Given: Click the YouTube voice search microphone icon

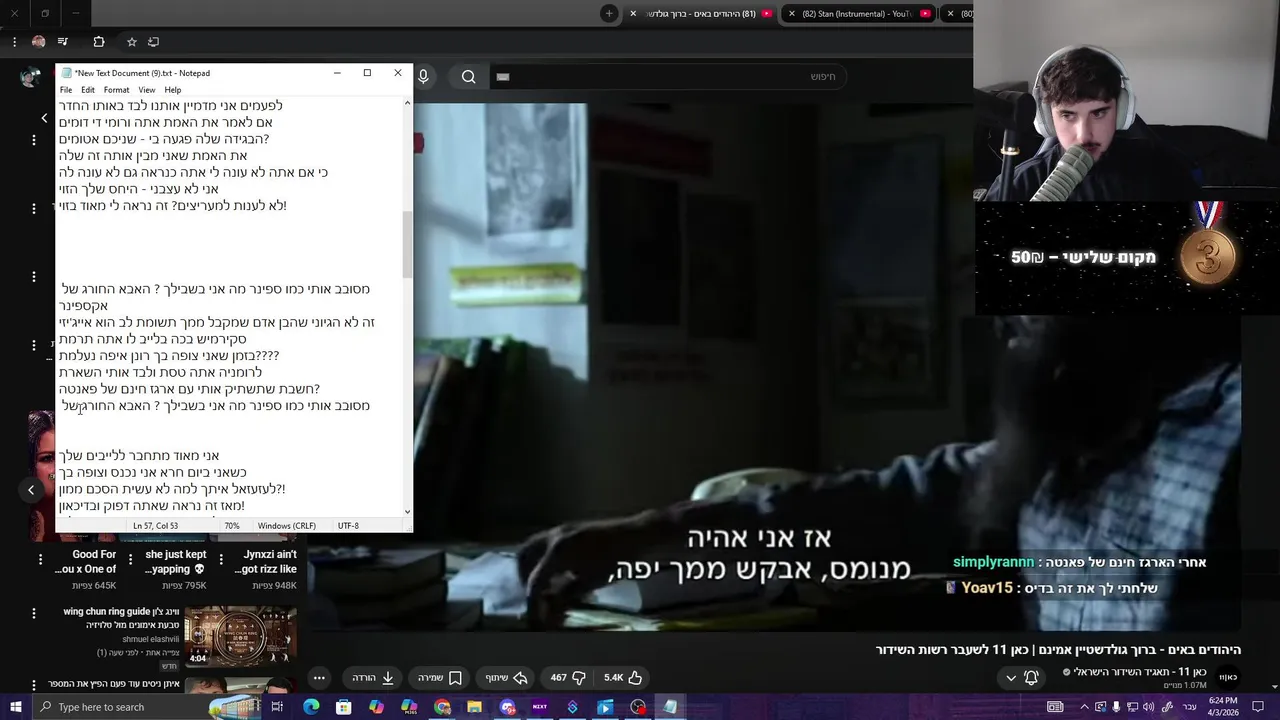Looking at the screenshot, I should [x=424, y=77].
